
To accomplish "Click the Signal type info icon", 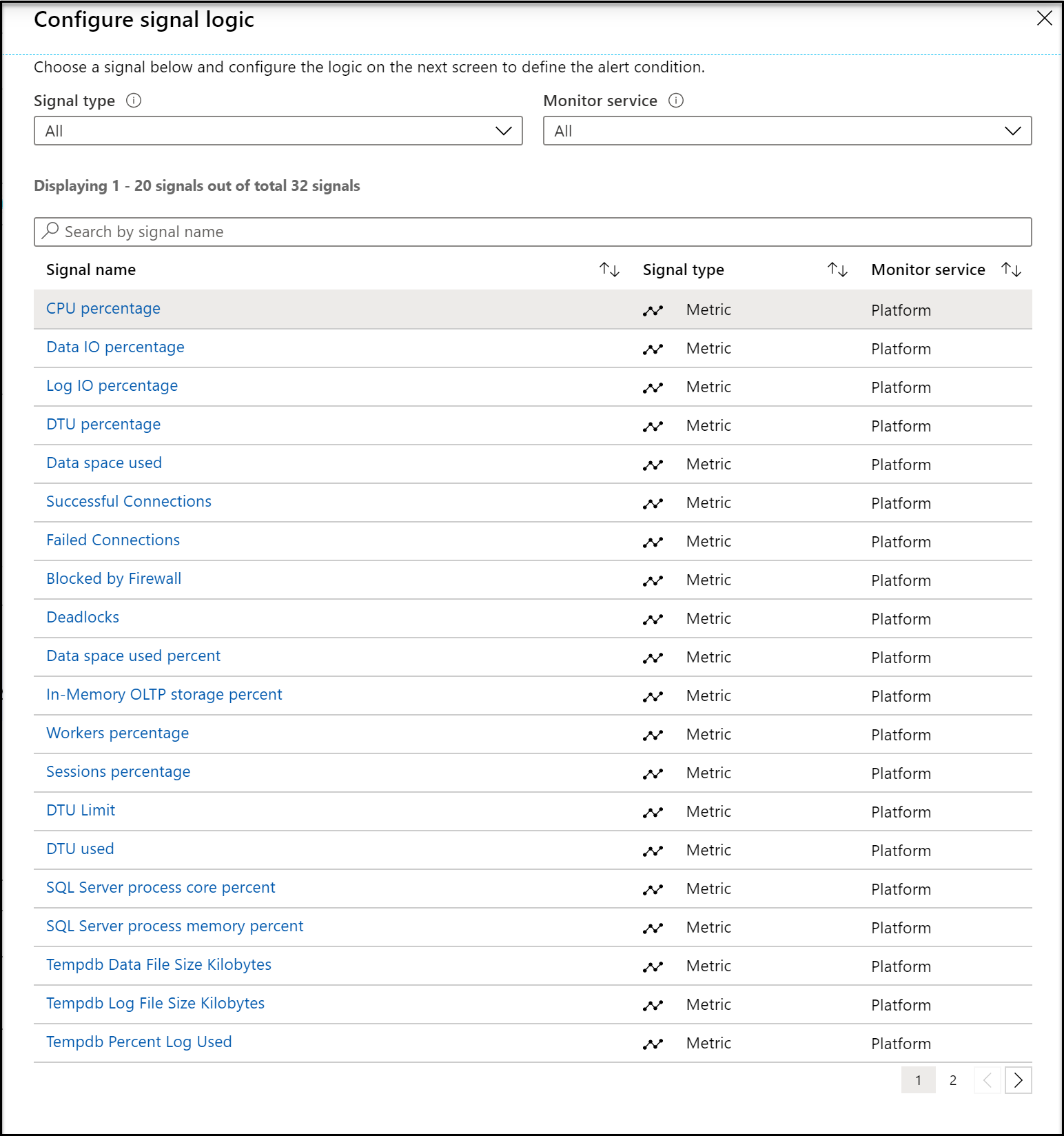I will click(x=134, y=101).
